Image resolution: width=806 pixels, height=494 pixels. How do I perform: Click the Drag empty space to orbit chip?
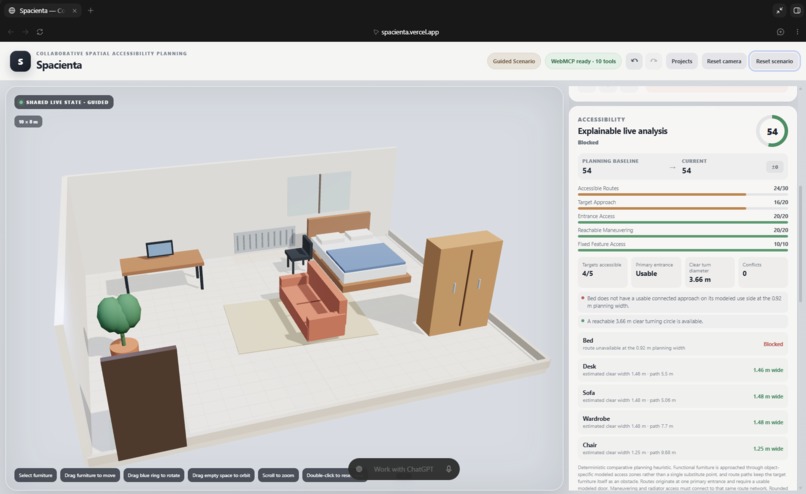pos(221,475)
